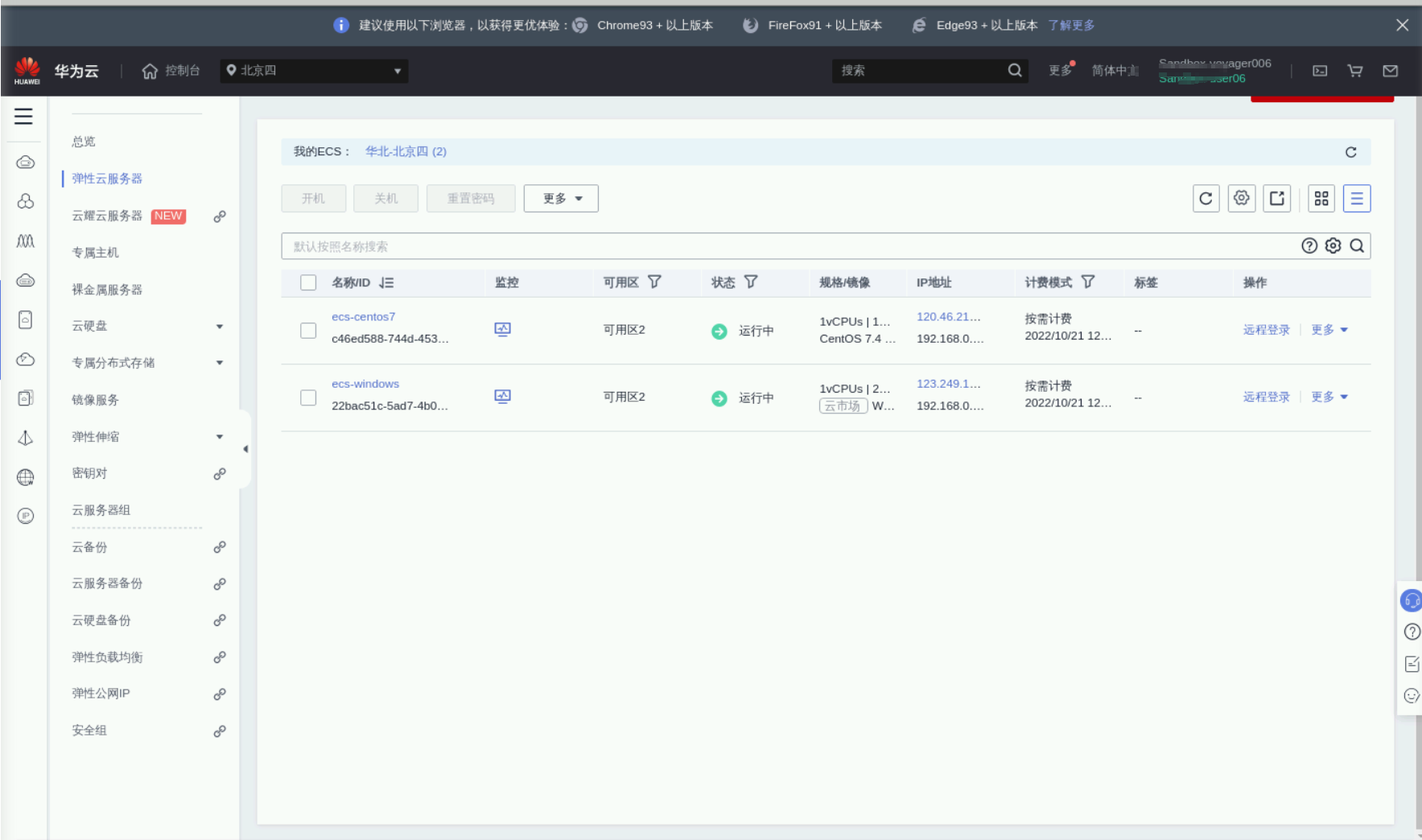The image size is (1422, 840).
Task: Filter by status column
Action: pyautogui.click(x=751, y=282)
